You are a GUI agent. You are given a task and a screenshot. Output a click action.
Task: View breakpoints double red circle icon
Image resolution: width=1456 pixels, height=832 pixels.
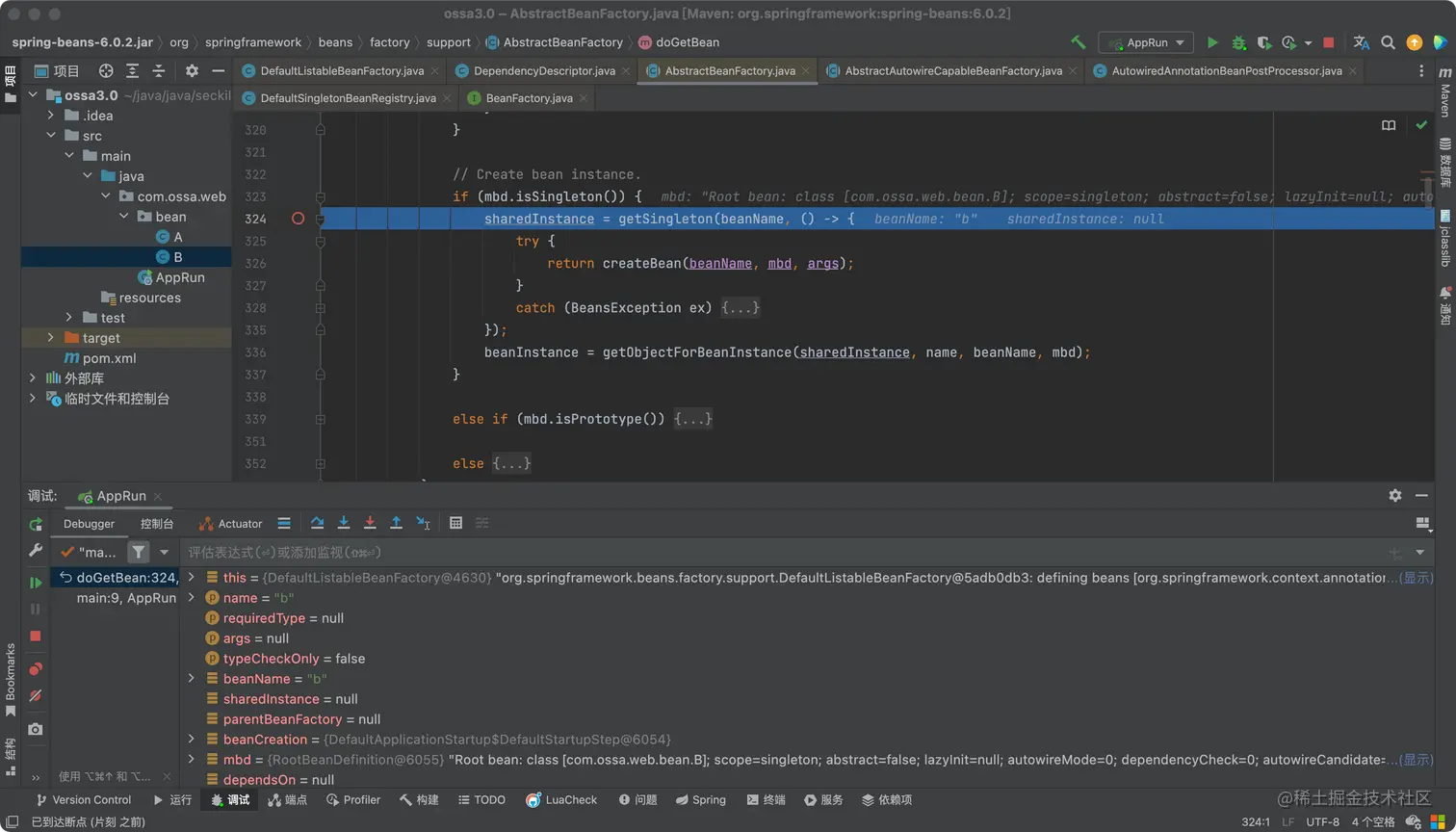click(36, 668)
